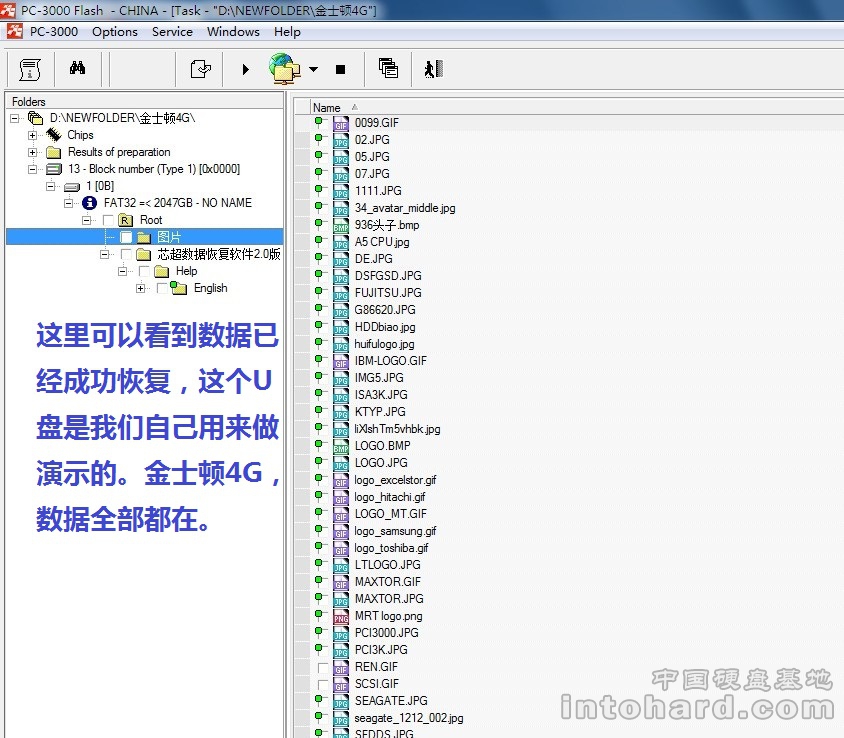Click the MRT logo.png file icon

click(341, 617)
